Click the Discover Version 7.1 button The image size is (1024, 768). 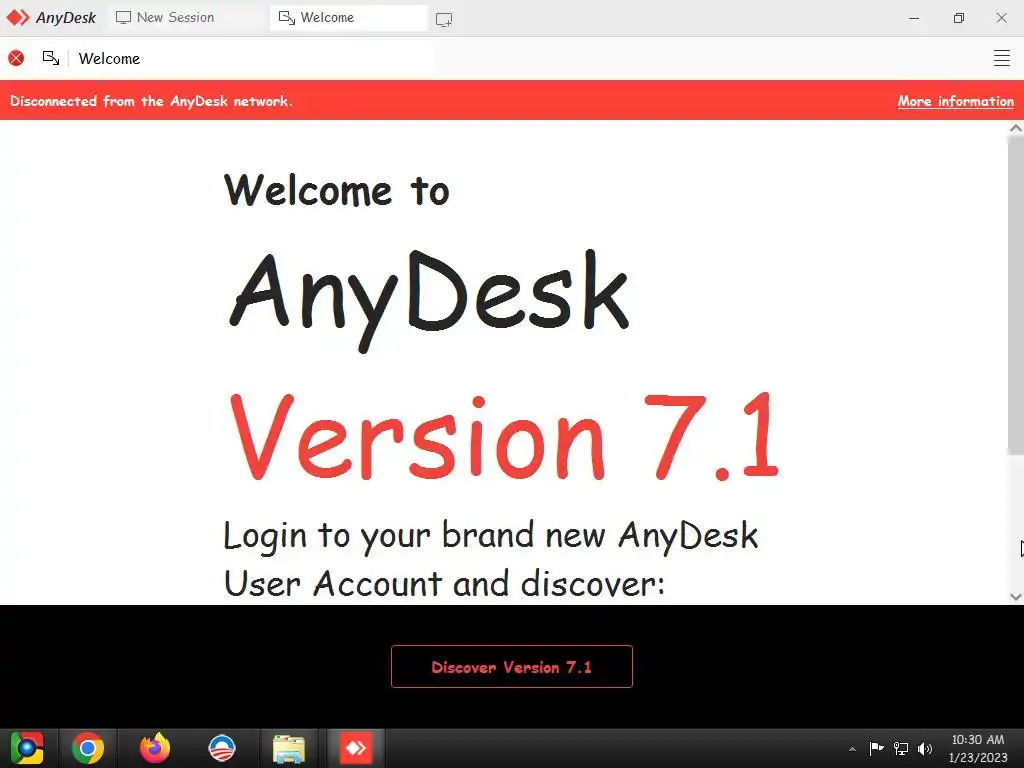(x=511, y=666)
